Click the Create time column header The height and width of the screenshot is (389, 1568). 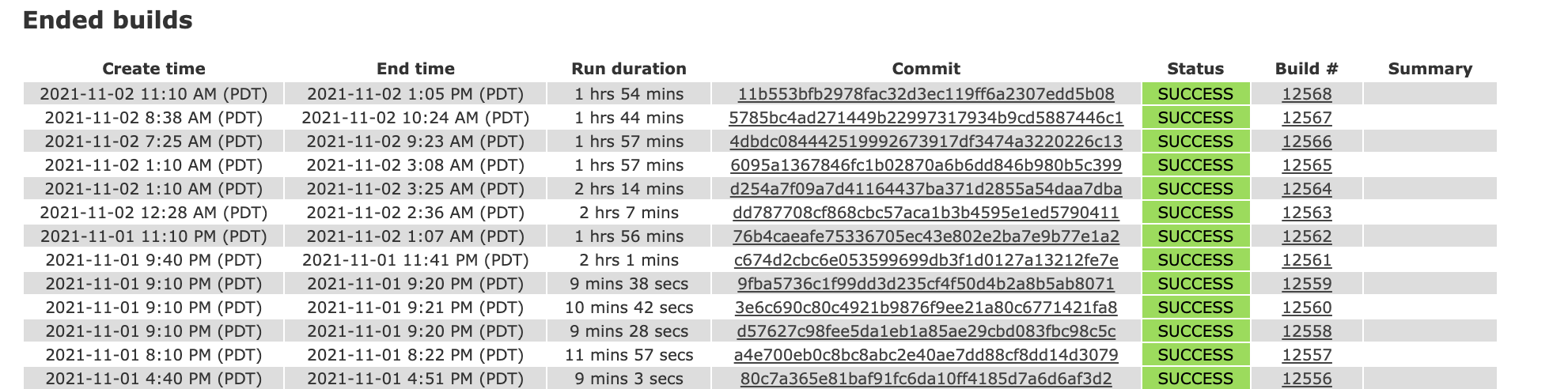(x=153, y=69)
